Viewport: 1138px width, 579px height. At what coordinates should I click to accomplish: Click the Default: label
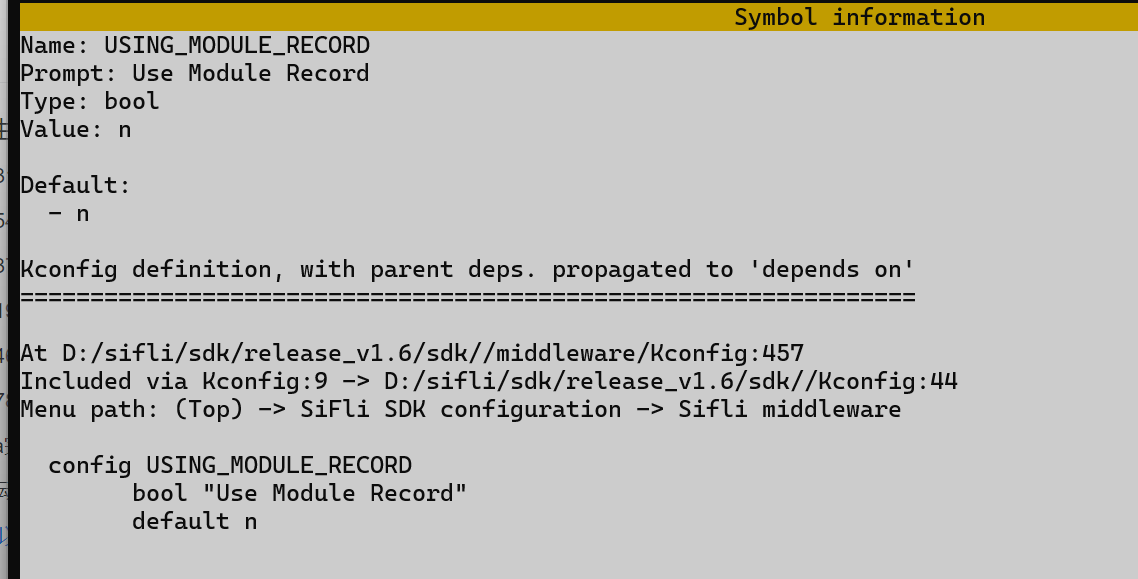75,185
